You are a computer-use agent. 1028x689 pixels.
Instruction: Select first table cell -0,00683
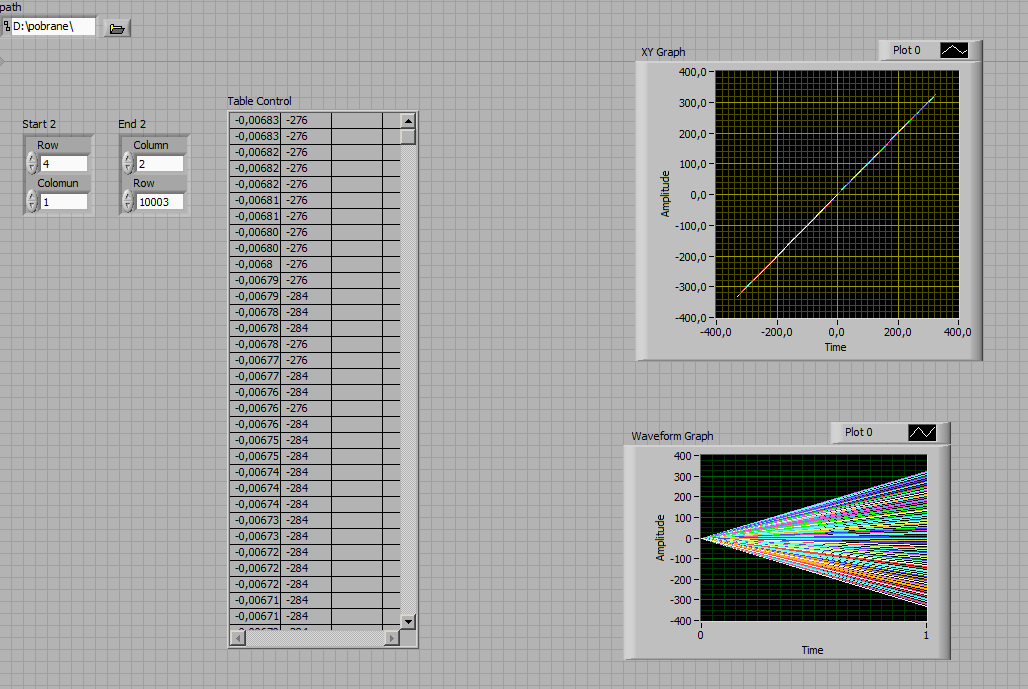click(256, 120)
